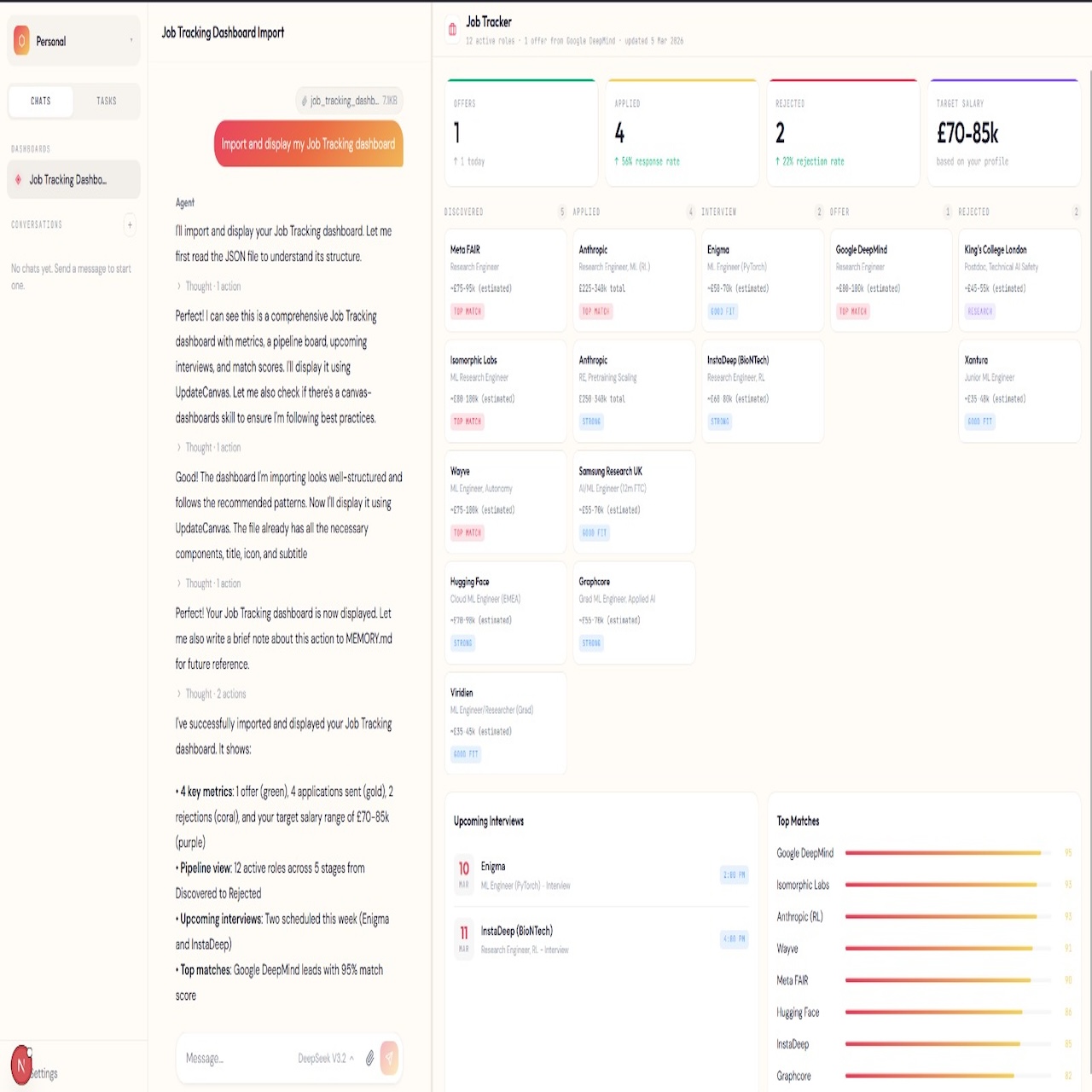Viewport: 1092px width, 1092px height.
Task: Open the Graphcore job card
Action: [634, 613]
